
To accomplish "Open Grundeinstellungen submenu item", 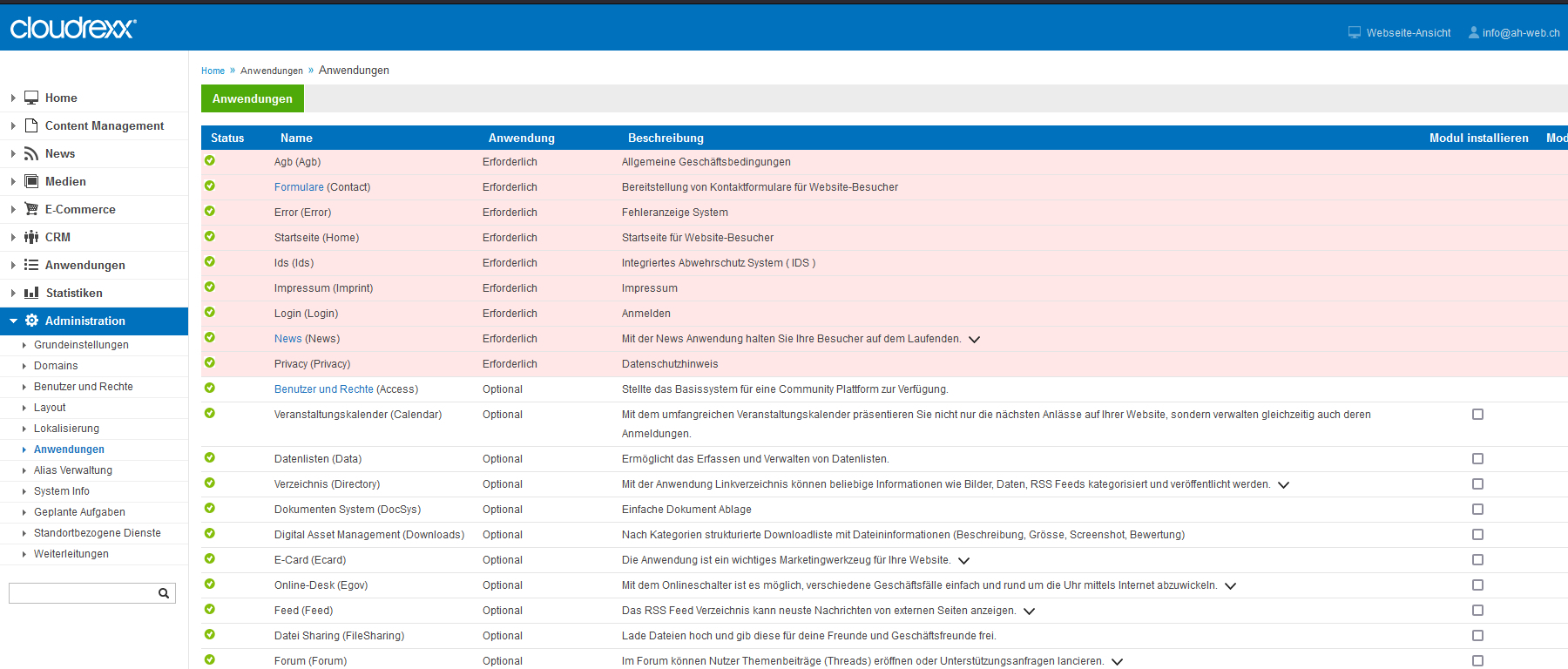I will [x=81, y=345].
